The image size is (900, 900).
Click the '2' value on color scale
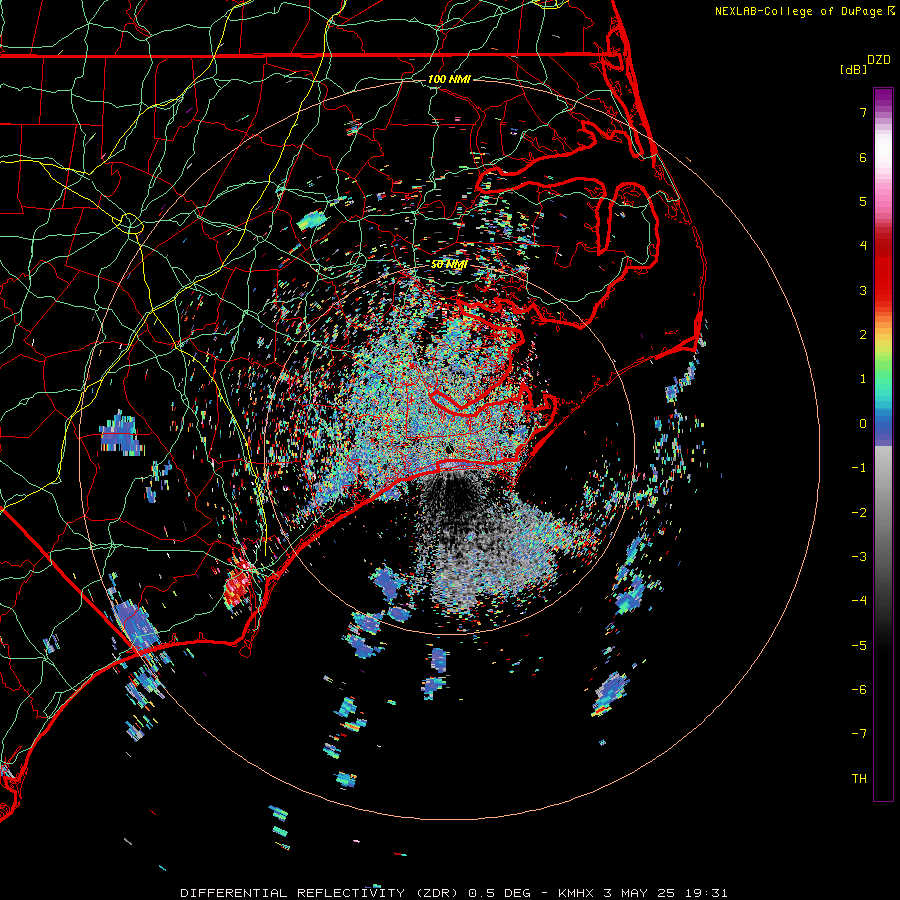pos(863,335)
